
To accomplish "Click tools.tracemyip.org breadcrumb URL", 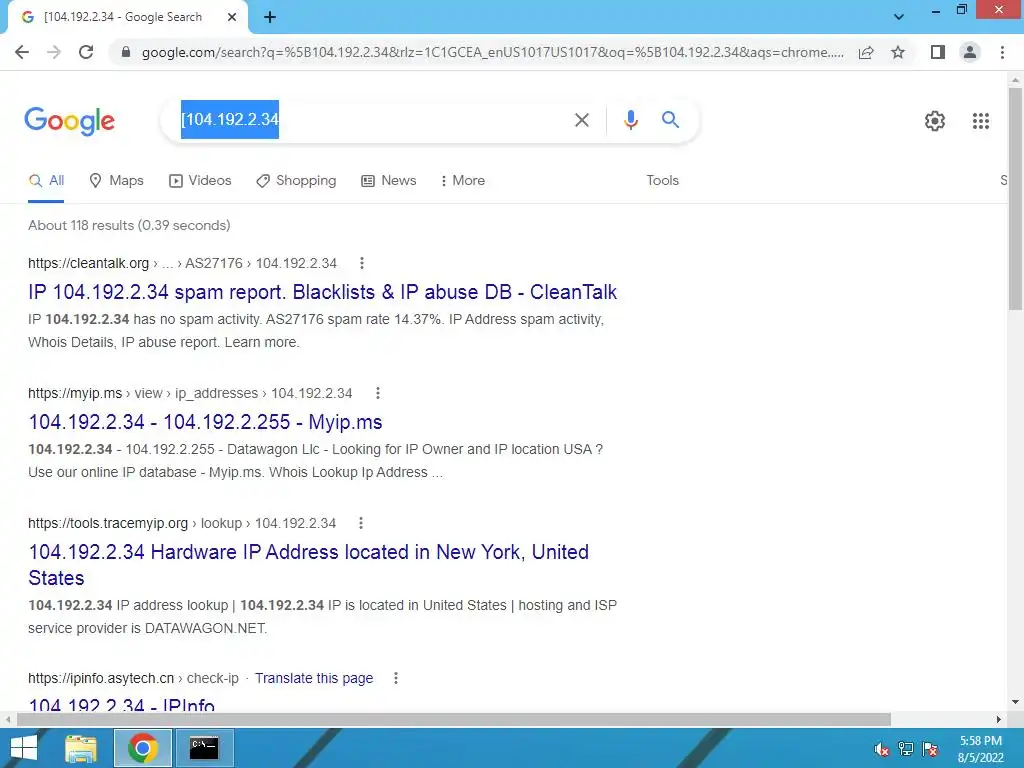I will pos(182,523).
